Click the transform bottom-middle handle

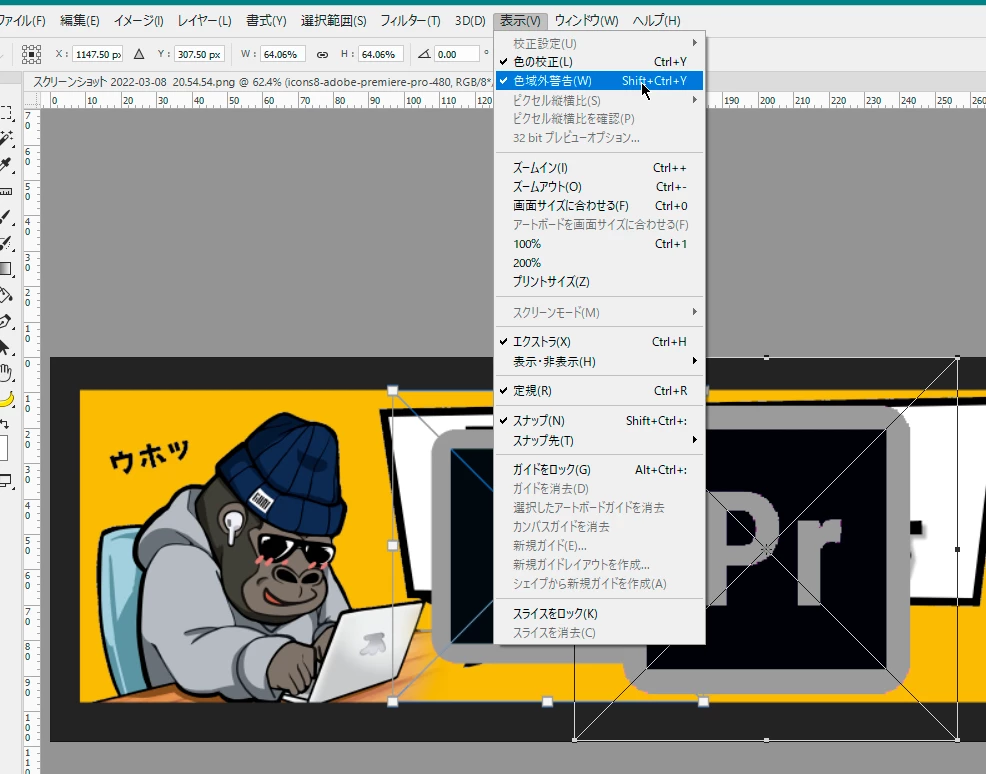pos(547,702)
